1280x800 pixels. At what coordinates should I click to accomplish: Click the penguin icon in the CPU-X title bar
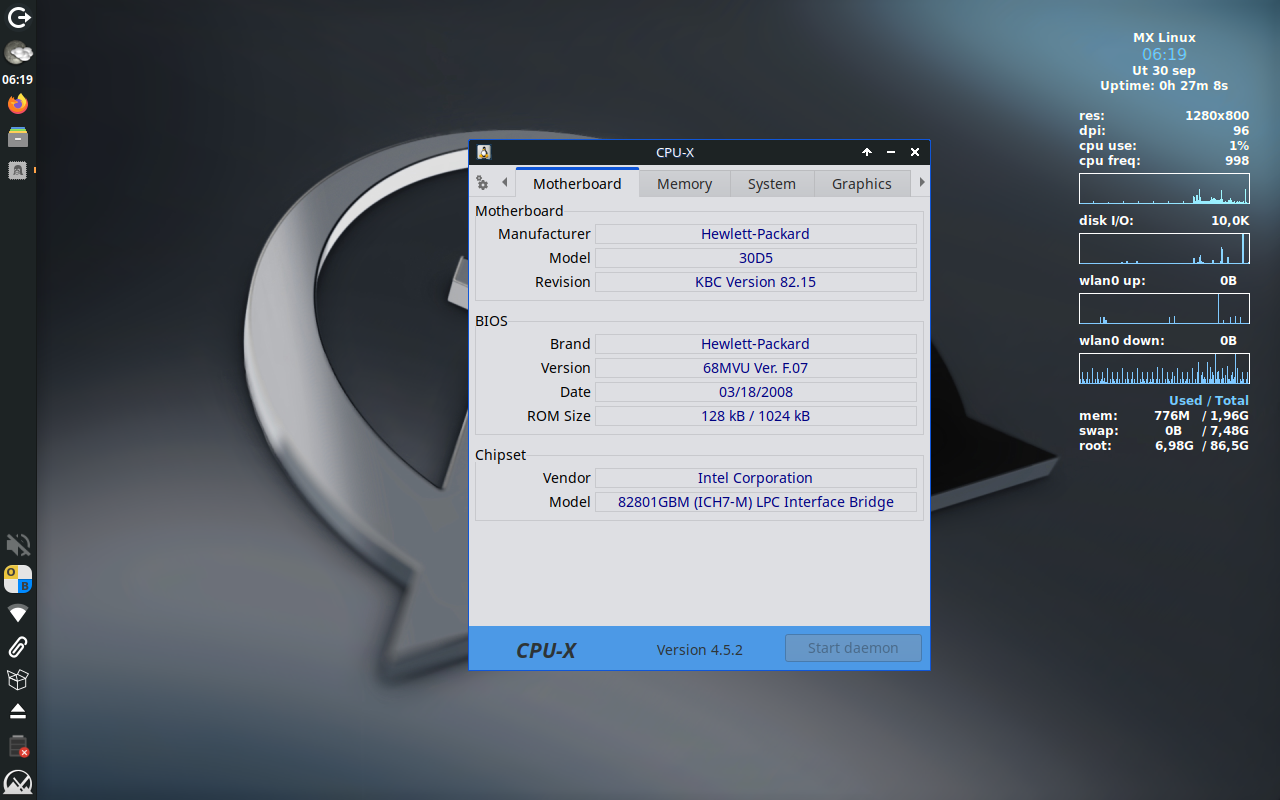click(483, 152)
